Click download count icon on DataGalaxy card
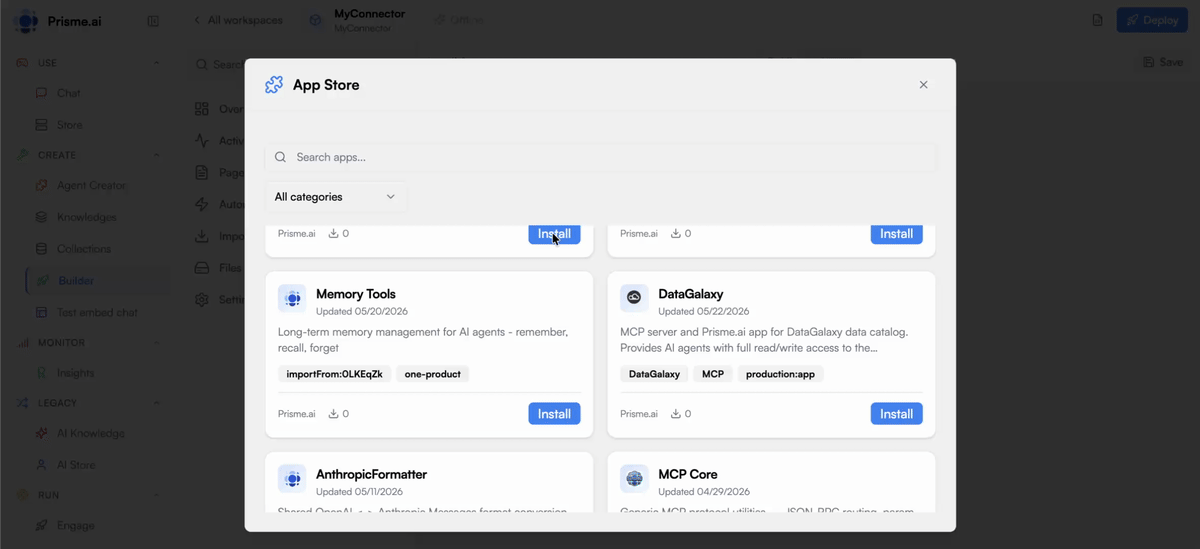Screen dimensions: 1200x549 tap(676, 413)
